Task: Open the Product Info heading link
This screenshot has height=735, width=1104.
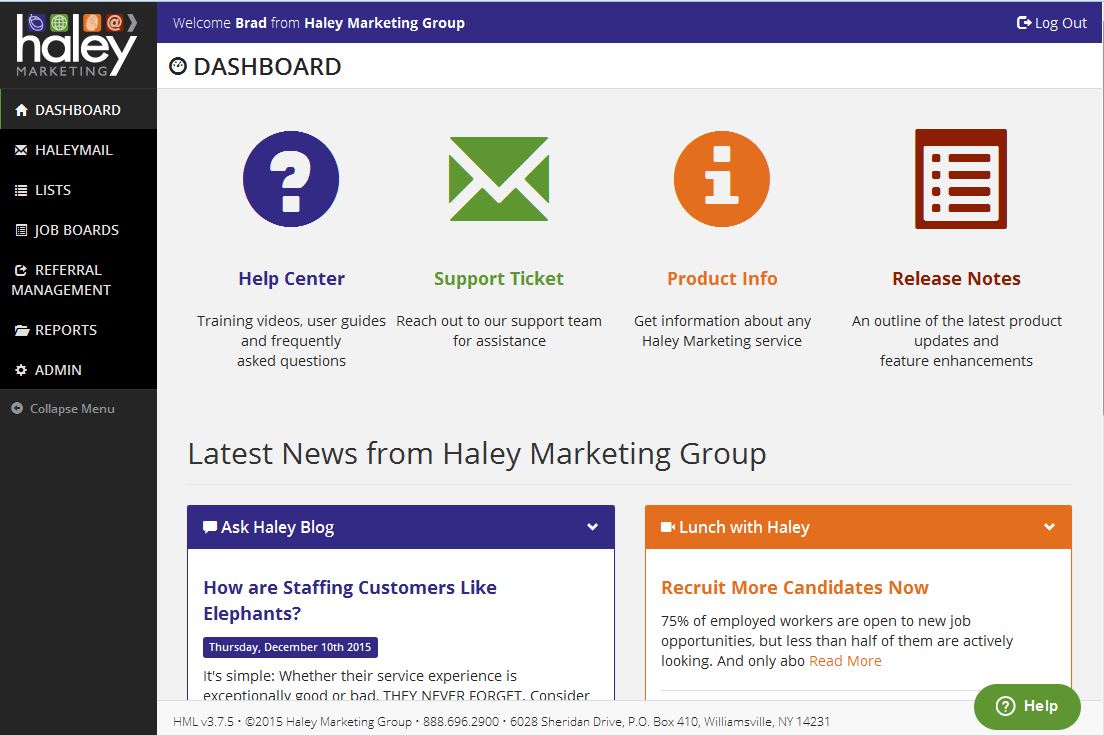Action: pos(722,279)
